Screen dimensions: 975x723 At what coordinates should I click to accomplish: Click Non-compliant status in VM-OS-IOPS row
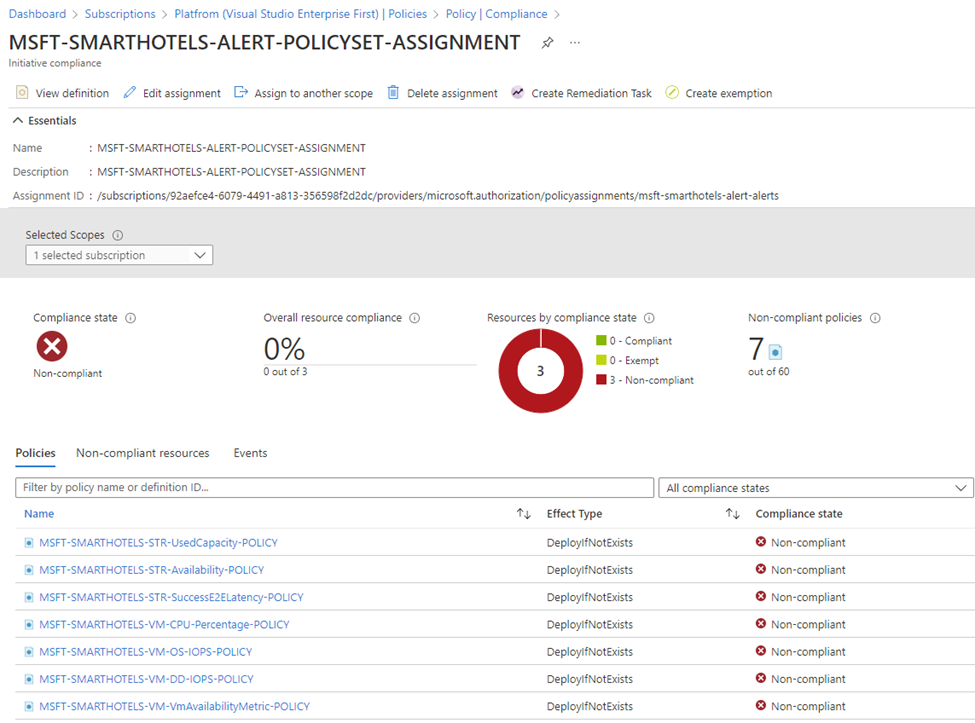(x=800, y=652)
